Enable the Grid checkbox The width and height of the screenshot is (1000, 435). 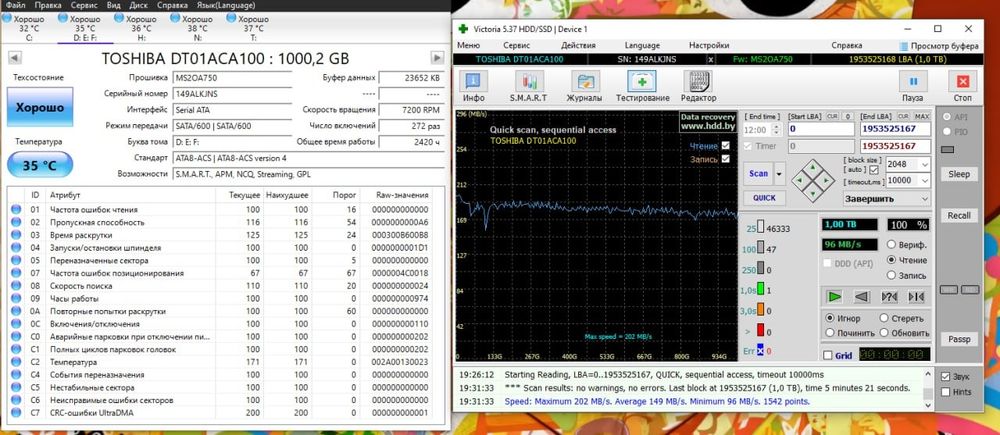point(828,355)
